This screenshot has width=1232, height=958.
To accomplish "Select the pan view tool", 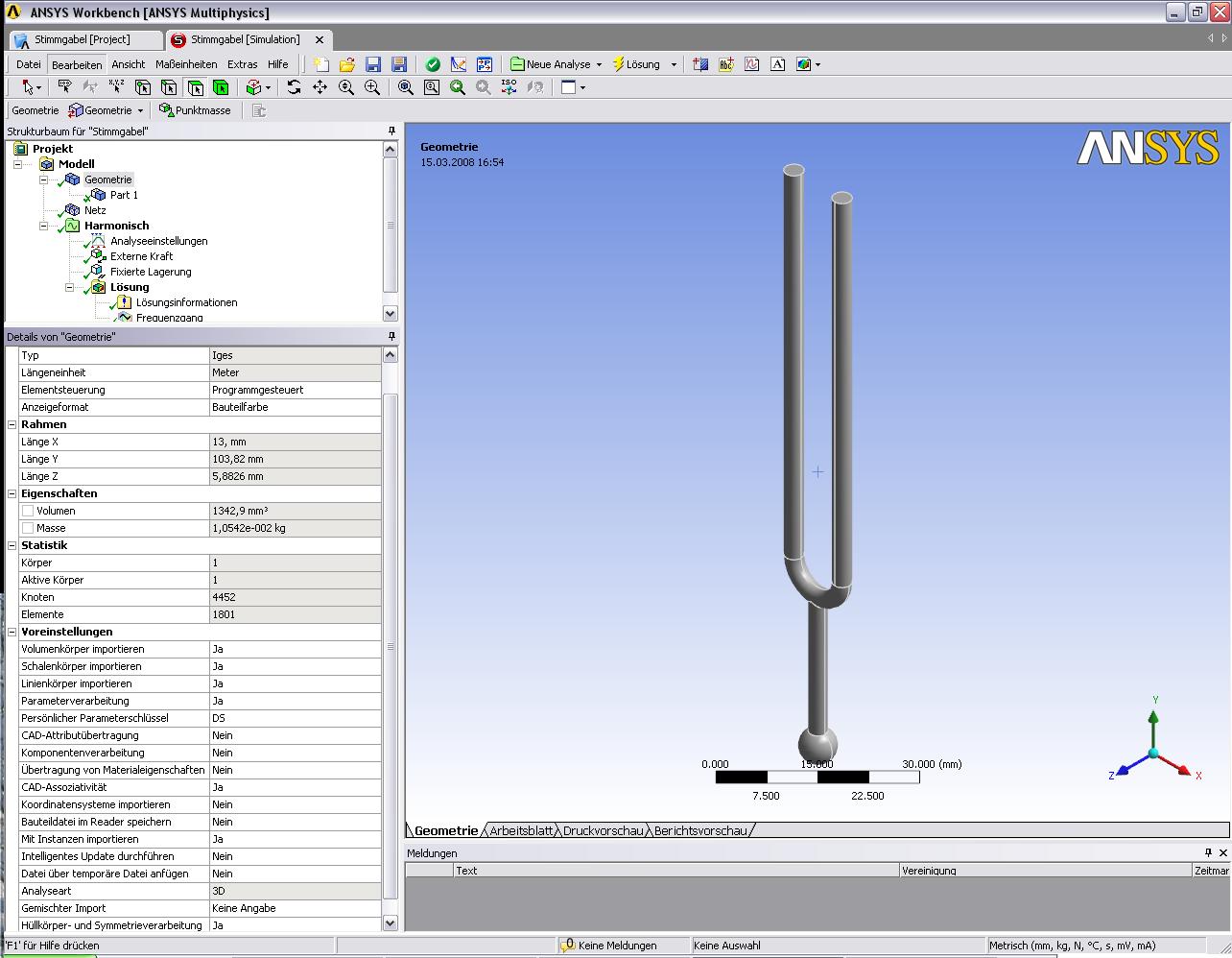I will click(x=320, y=87).
